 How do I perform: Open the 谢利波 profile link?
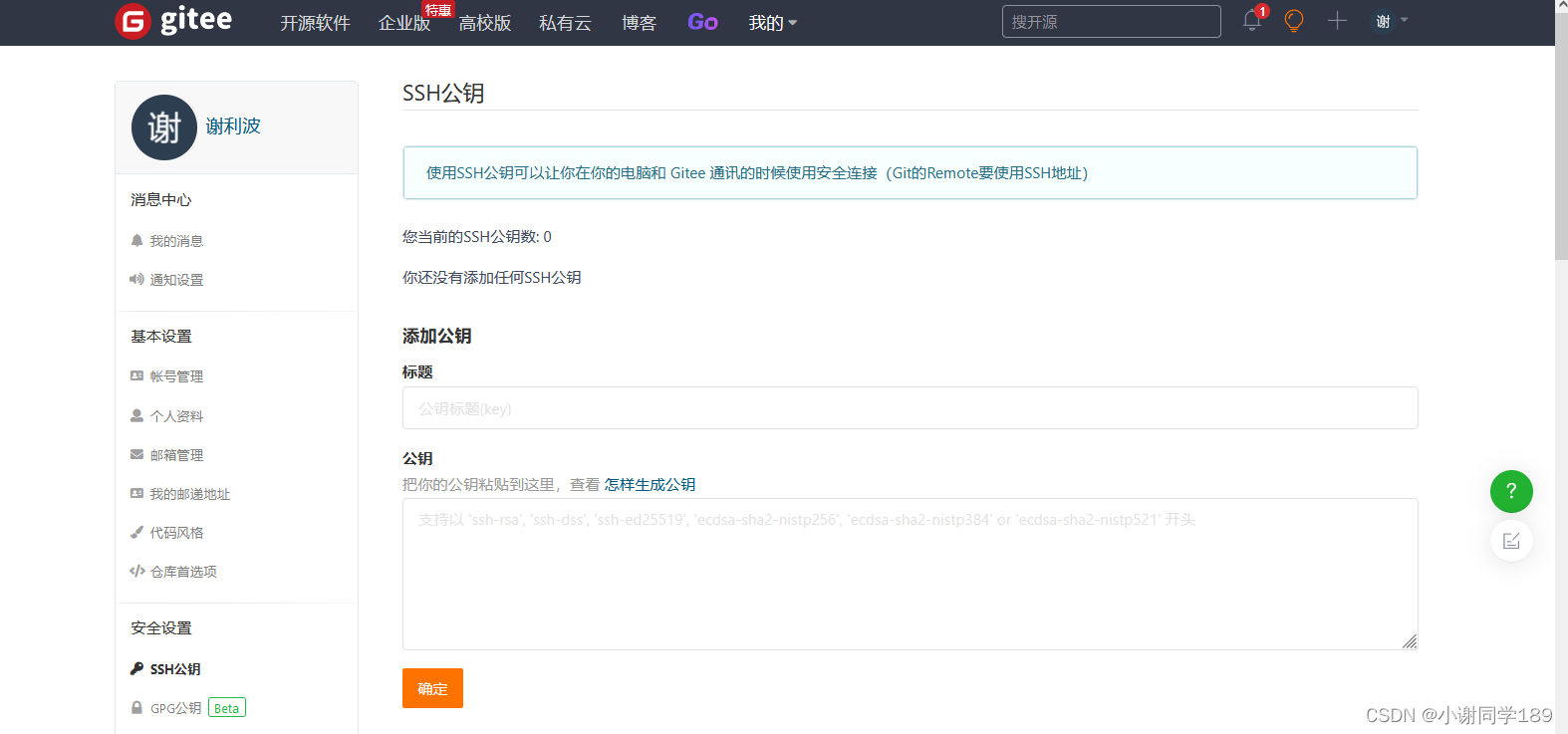[x=233, y=126]
